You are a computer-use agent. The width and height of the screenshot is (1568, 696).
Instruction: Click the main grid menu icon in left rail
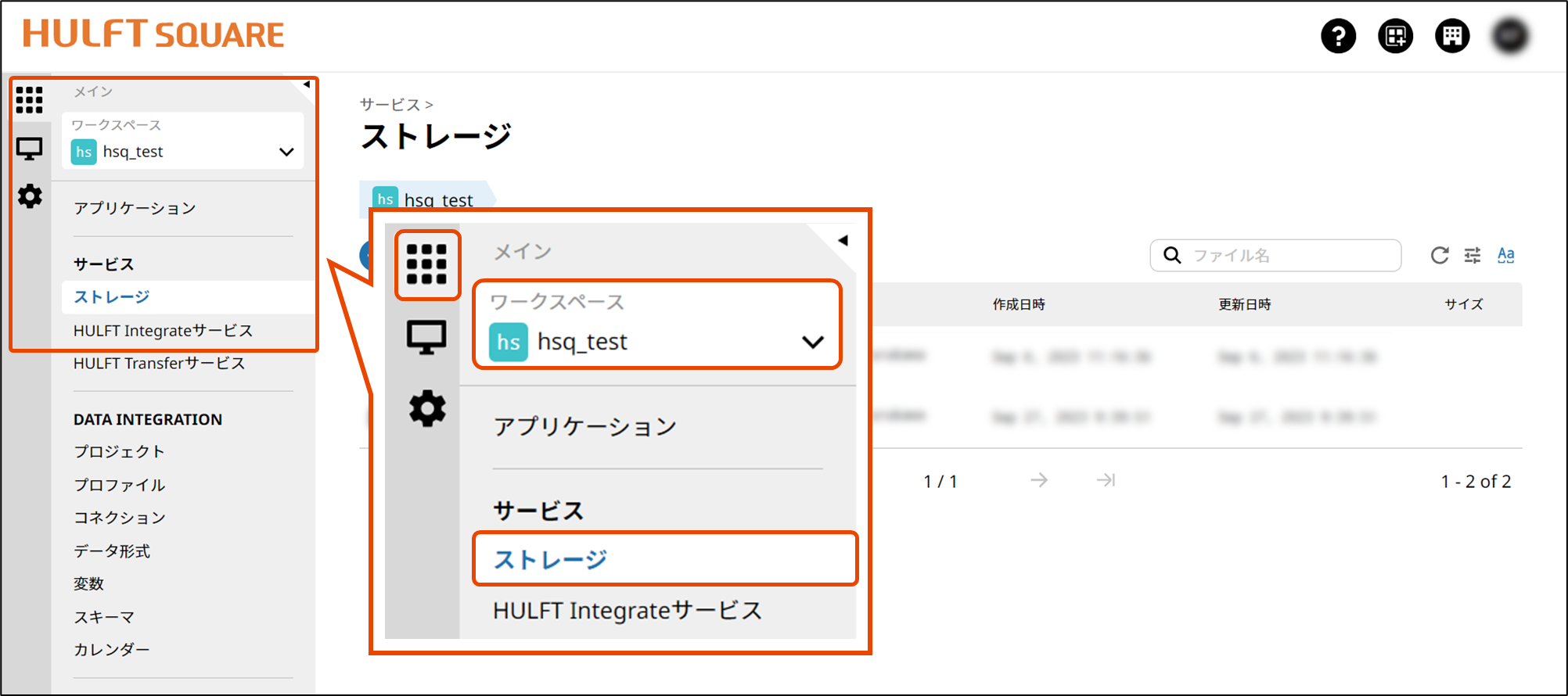(30, 100)
